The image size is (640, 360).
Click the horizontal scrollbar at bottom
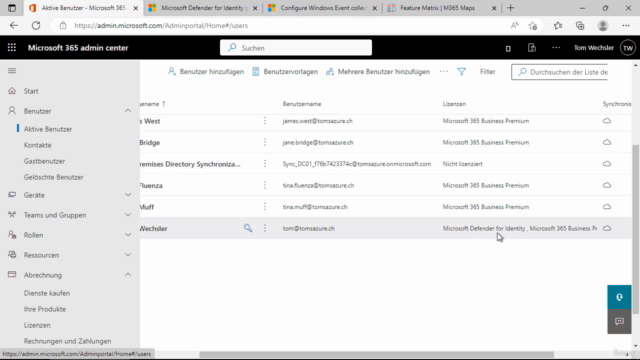376,354
